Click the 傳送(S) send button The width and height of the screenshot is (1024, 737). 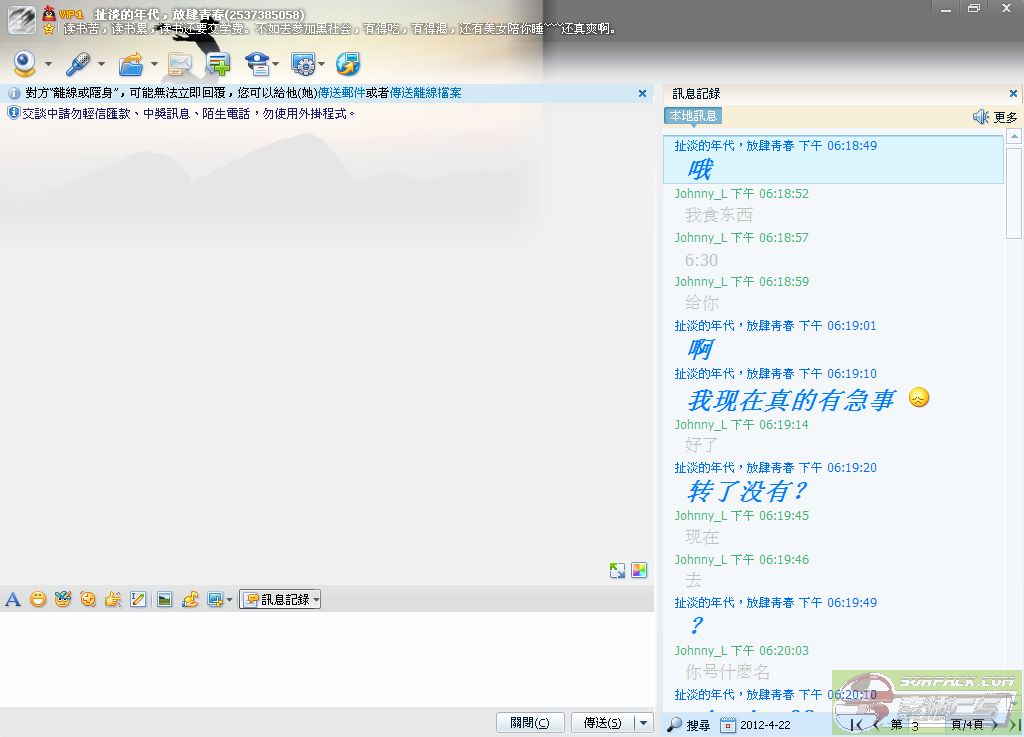click(602, 722)
